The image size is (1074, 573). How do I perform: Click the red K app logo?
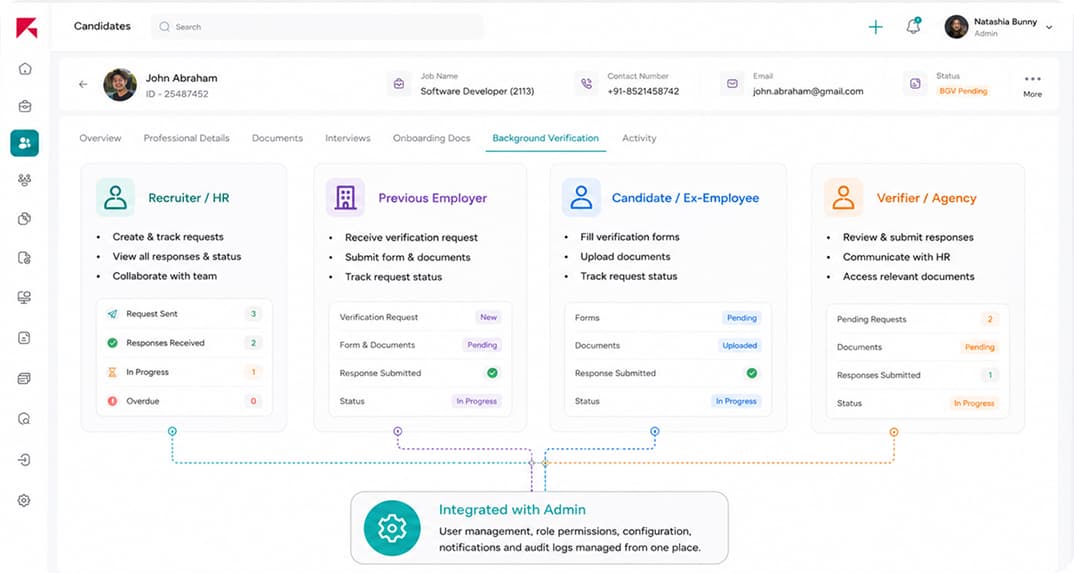[26, 27]
